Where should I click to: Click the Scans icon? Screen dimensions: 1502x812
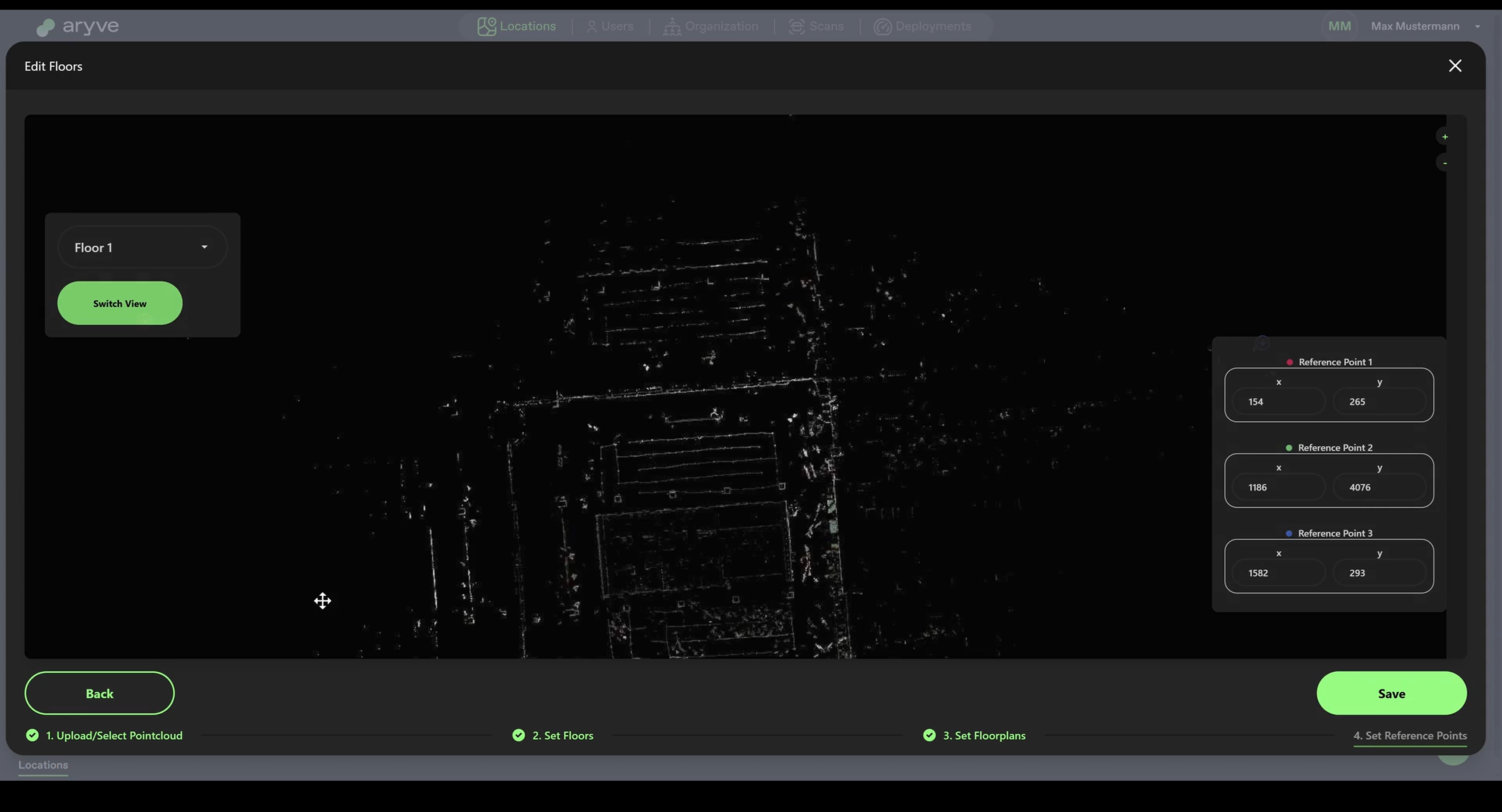tap(796, 26)
